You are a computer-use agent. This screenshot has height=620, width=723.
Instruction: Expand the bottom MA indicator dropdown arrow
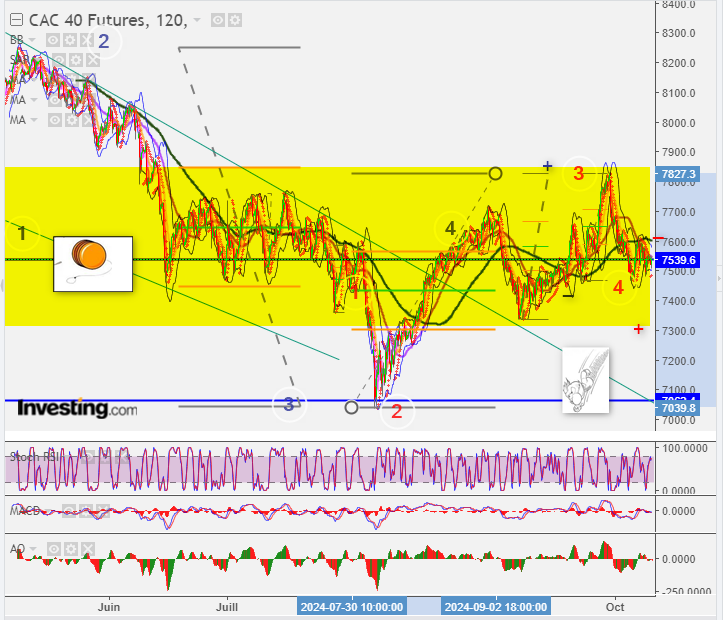coord(34,120)
